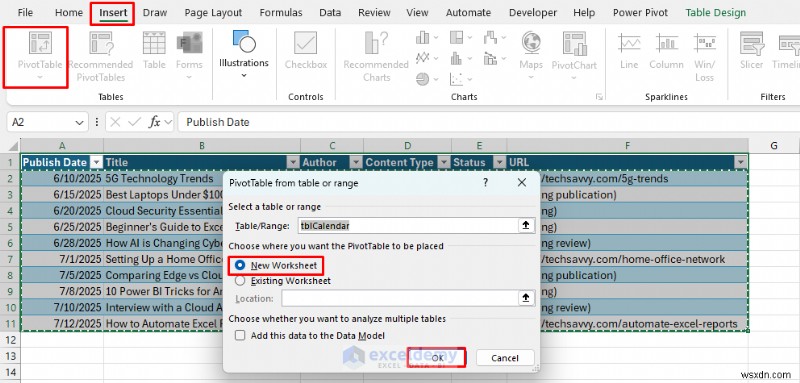
Task: Insert a Line sparkline
Action: click(629, 50)
